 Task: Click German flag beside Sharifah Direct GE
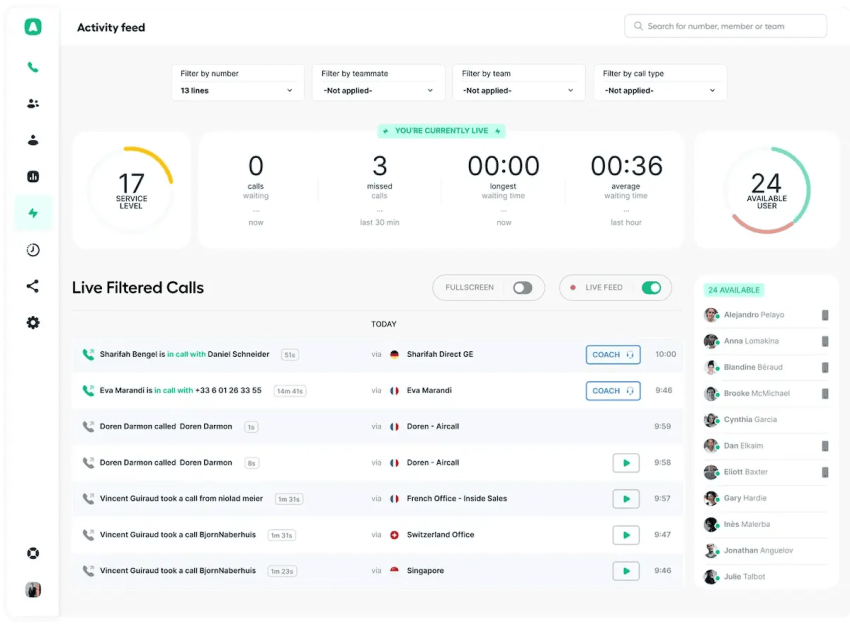tap(395, 354)
